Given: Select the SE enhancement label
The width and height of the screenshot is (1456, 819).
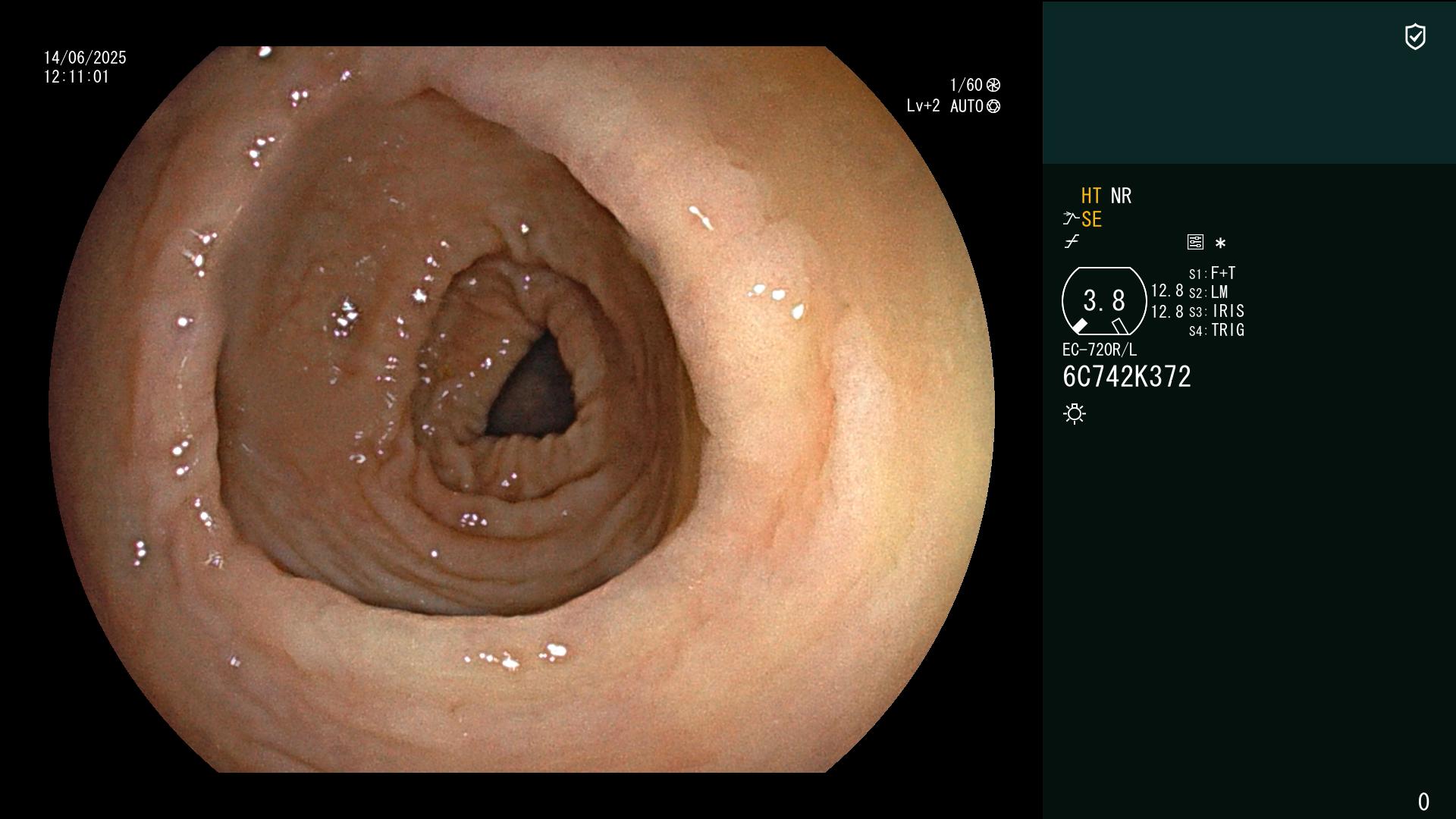Looking at the screenshot, I should 1091,220.
